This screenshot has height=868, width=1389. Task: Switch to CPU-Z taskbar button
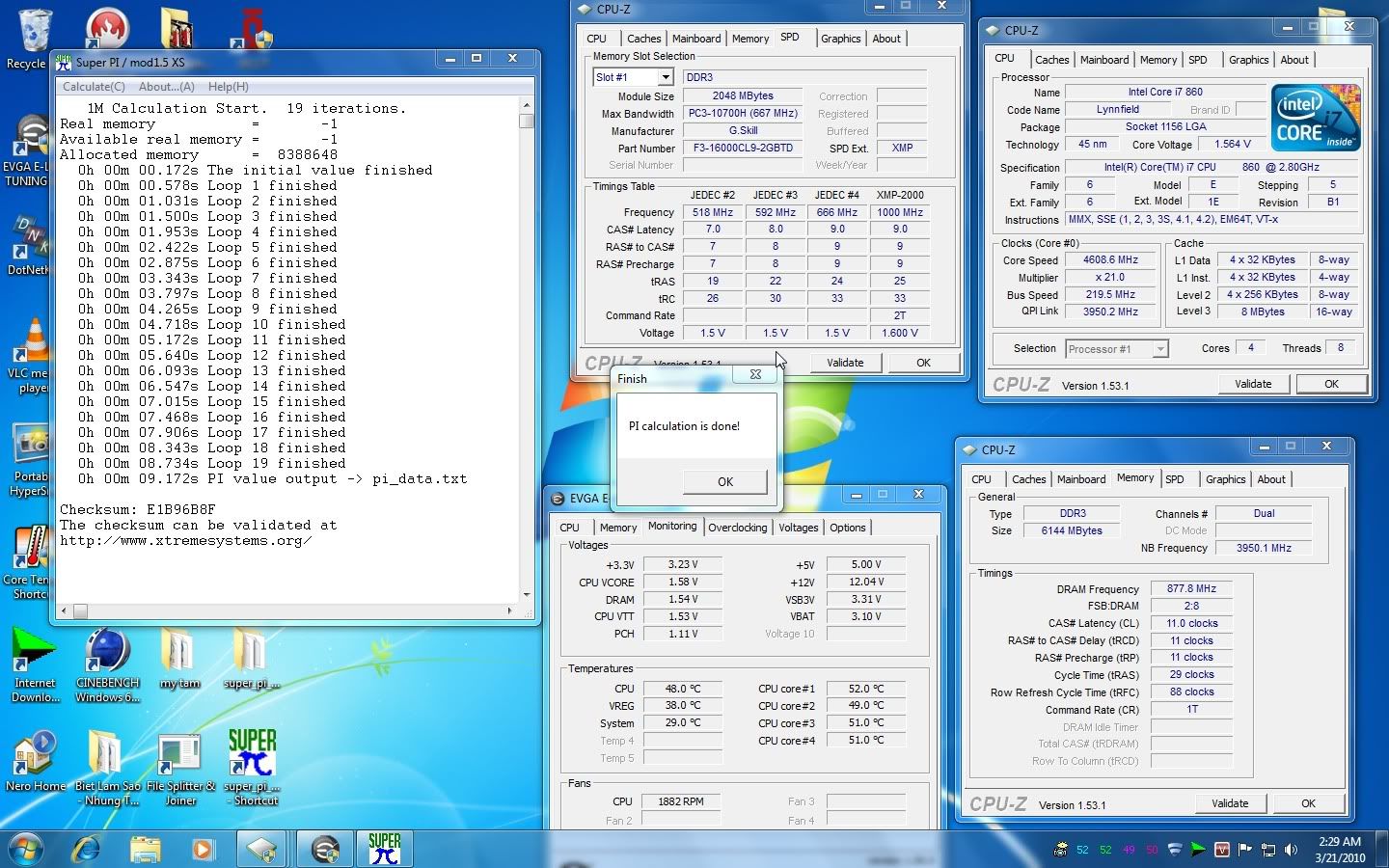pyautogui.click(x=262, y=850)
